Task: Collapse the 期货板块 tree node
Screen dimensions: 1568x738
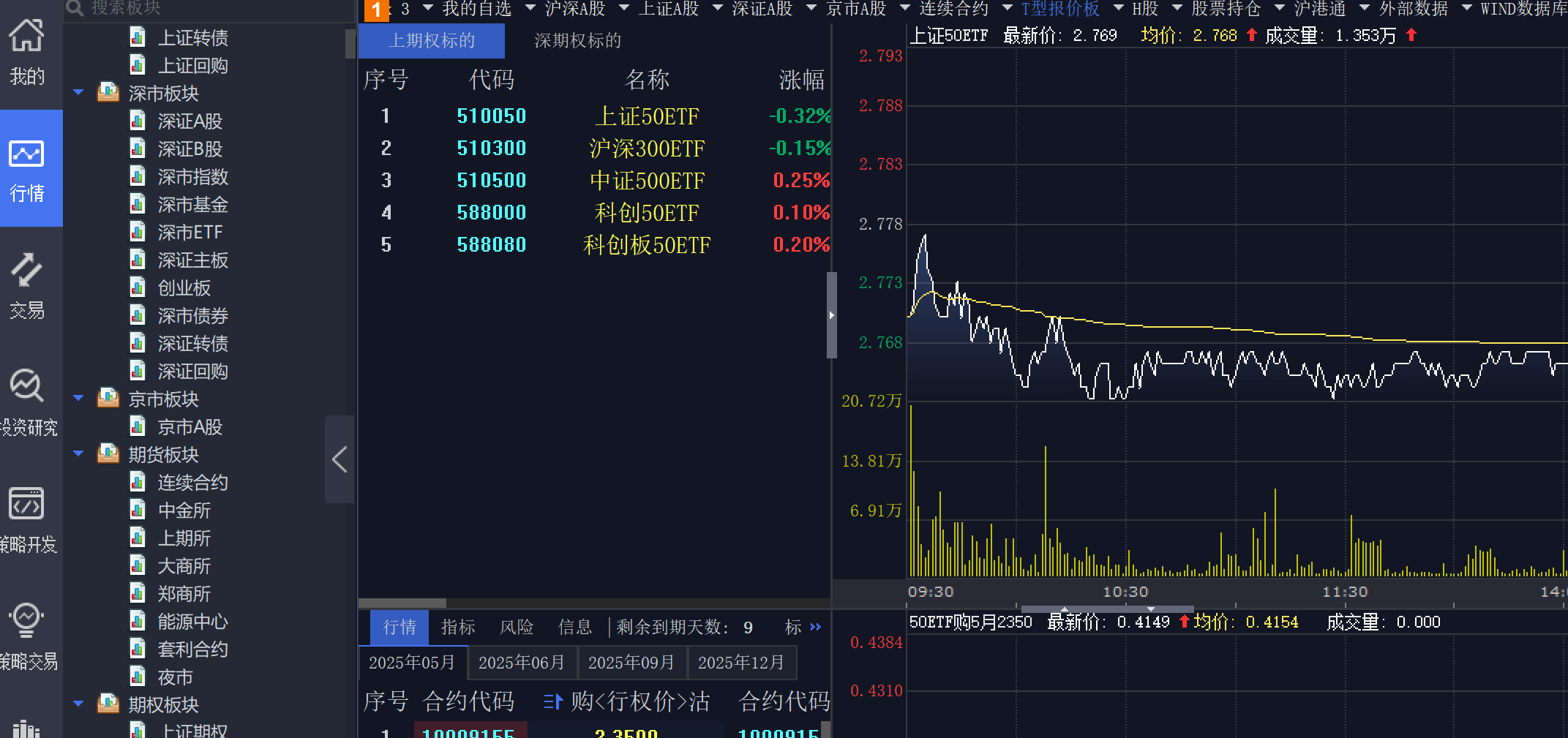Action: click(78, 454)
